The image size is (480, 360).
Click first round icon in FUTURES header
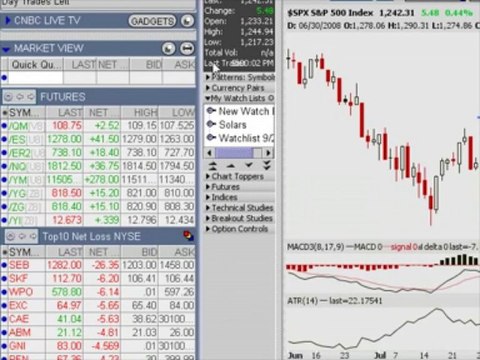[9, 97]
